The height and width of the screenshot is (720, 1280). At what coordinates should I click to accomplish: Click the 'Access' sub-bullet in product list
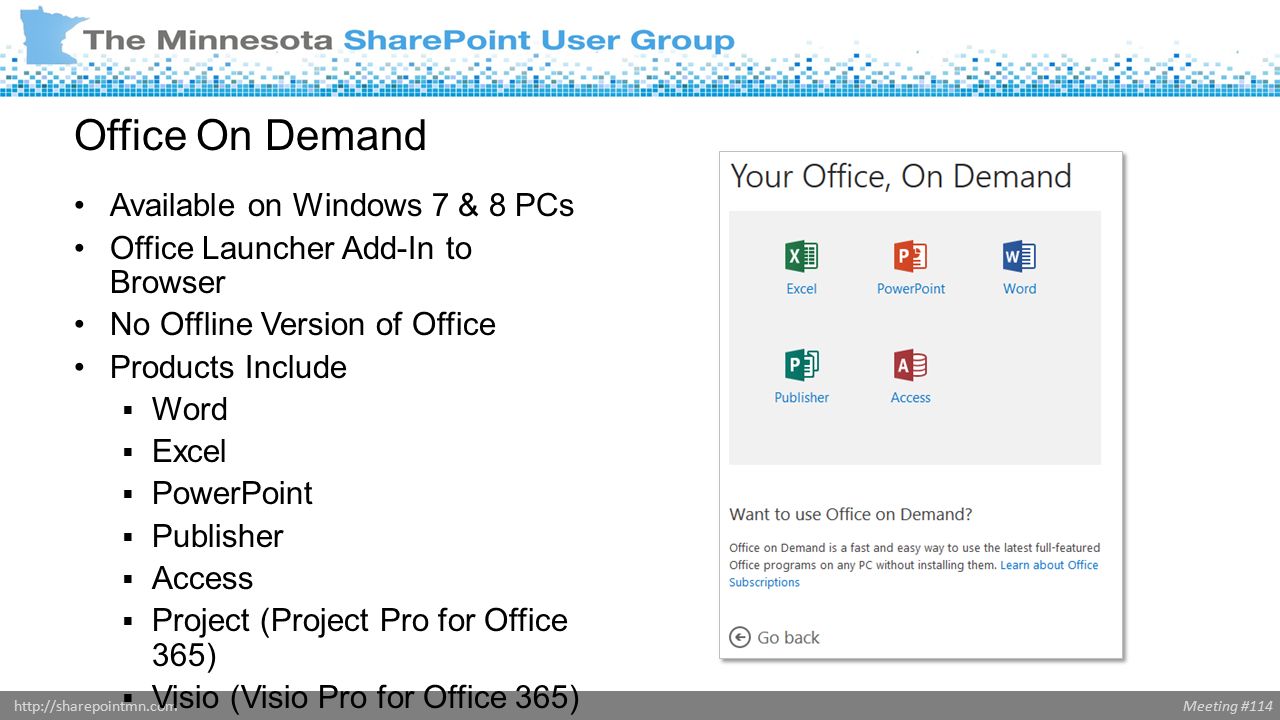[x=202, y=578]
